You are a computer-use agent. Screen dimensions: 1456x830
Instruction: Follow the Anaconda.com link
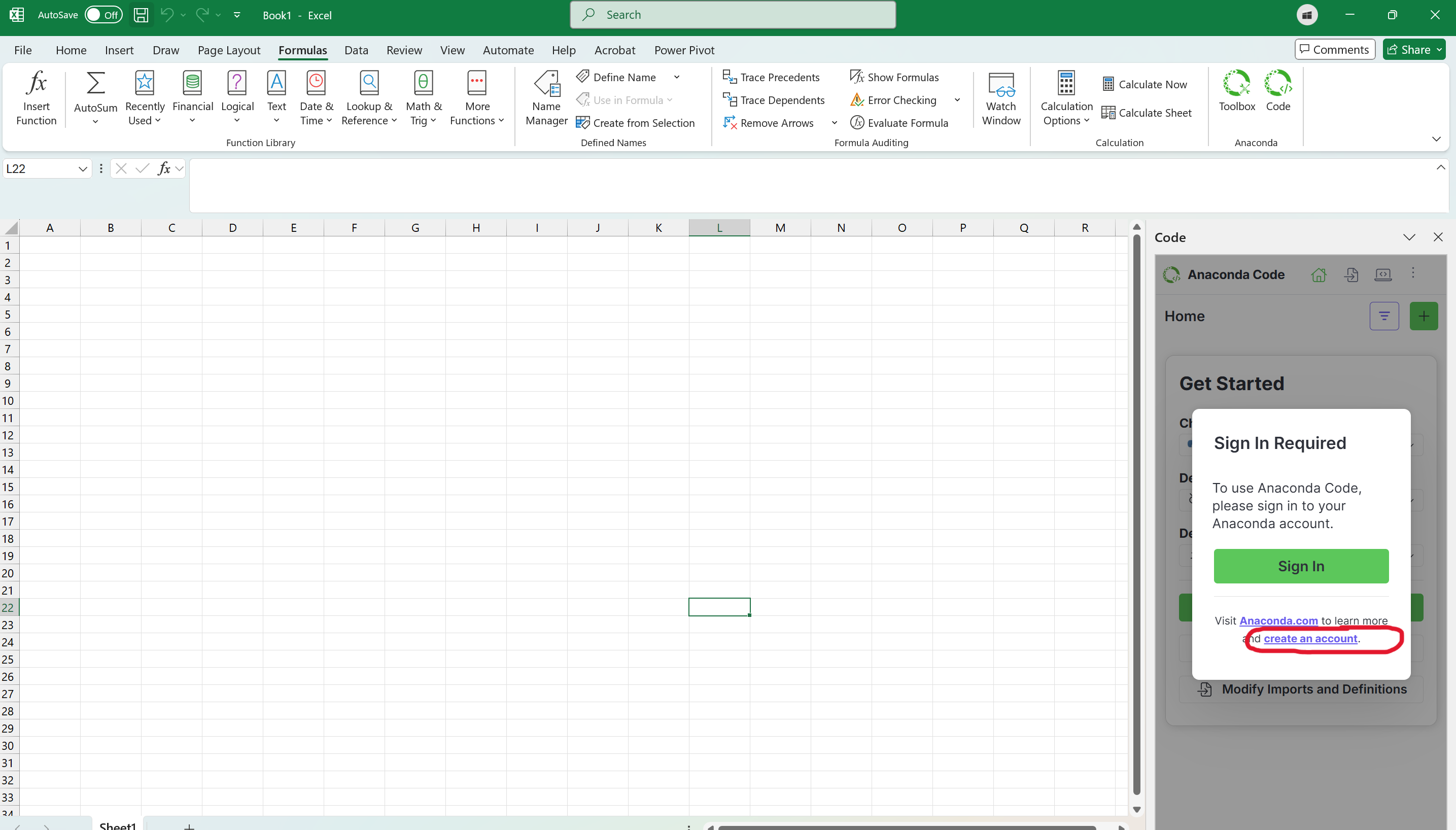[1279, 621]
